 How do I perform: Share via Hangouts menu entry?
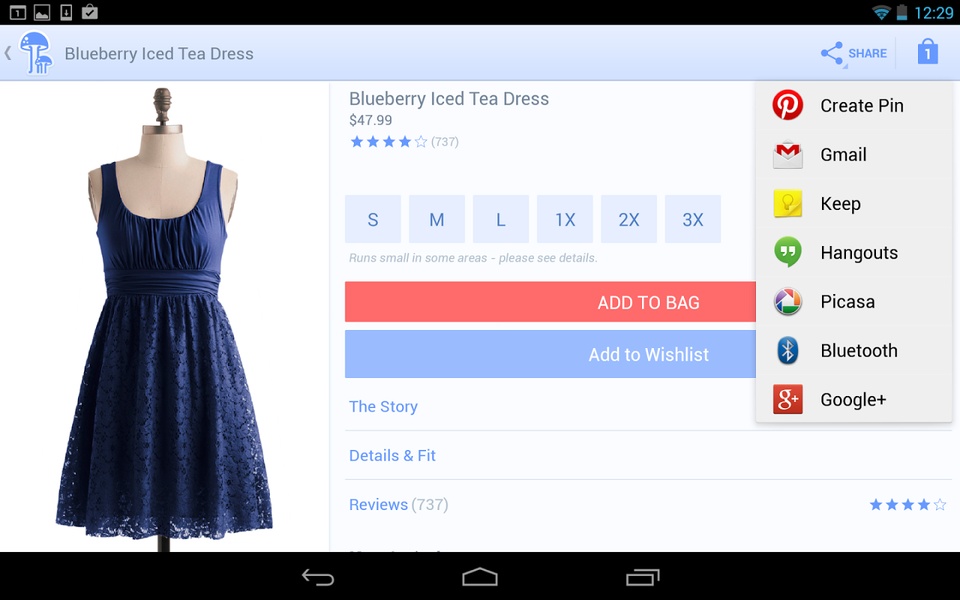coord(854,252)
